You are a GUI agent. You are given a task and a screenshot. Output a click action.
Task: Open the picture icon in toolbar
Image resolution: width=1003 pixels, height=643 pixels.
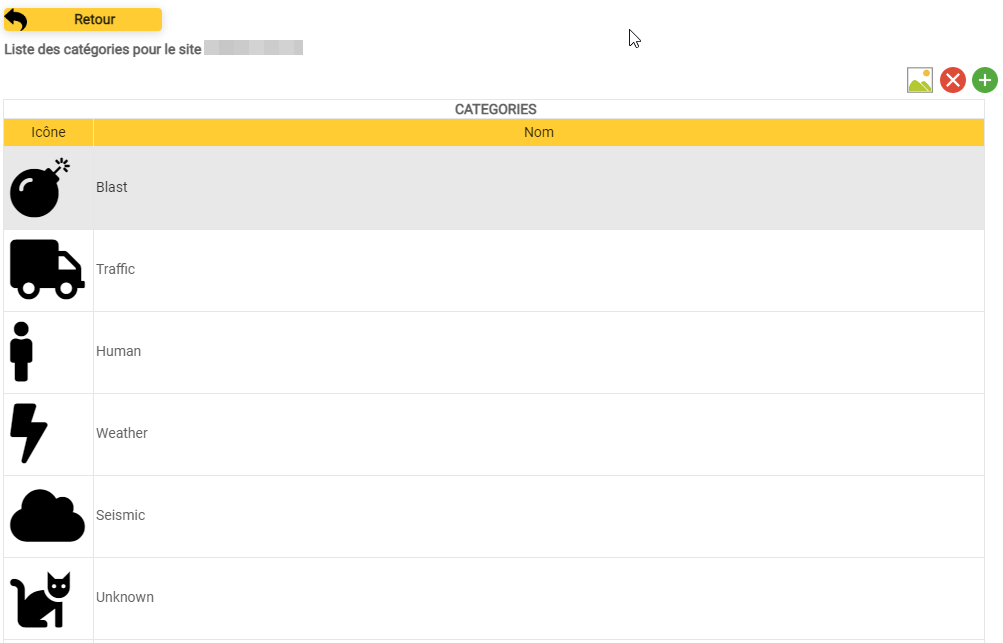(x=920, y=81)
